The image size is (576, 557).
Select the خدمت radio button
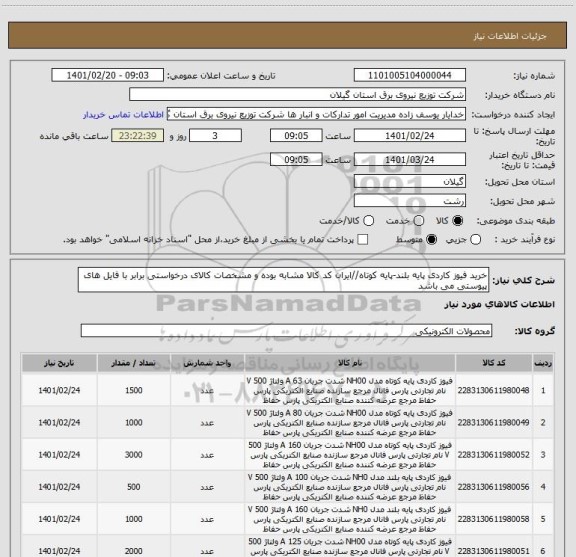point(419,220)
